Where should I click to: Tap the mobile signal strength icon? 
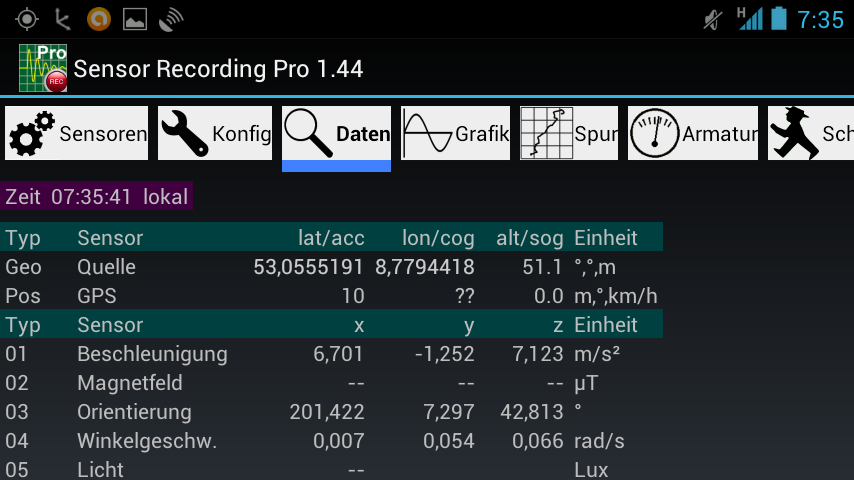750,19
